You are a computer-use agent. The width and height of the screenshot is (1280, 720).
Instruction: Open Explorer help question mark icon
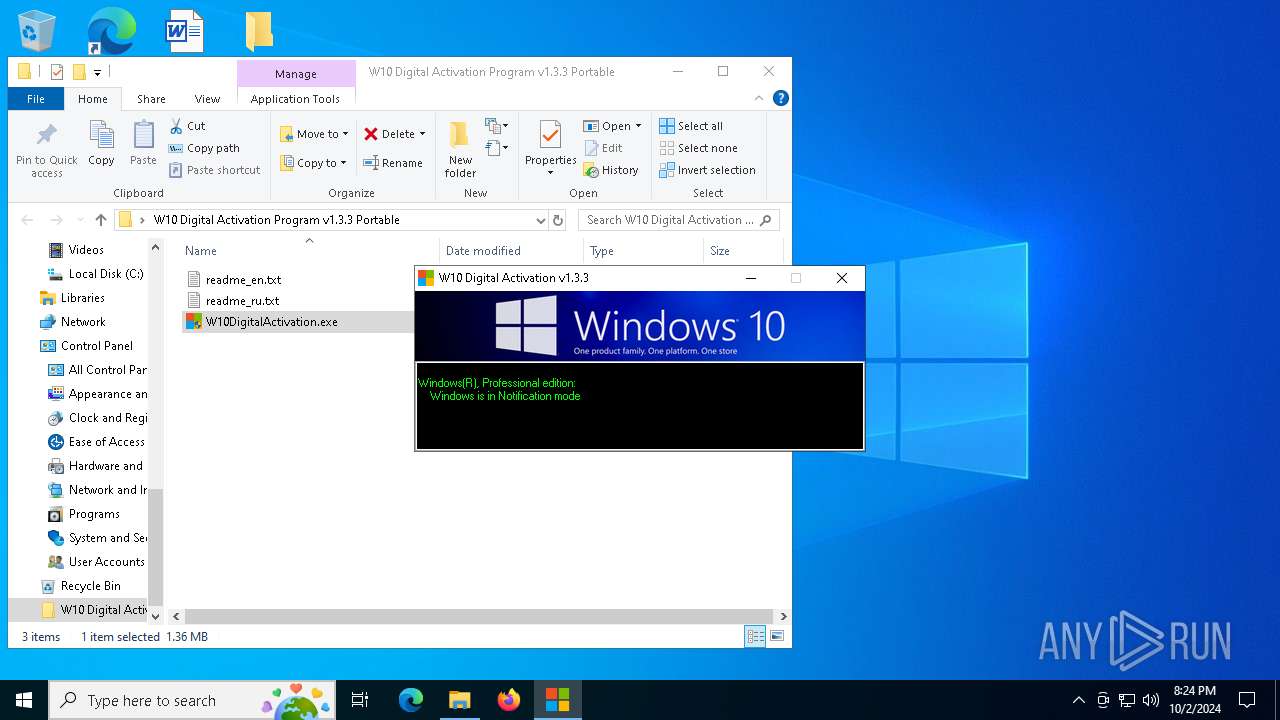(x=781, y=98)
